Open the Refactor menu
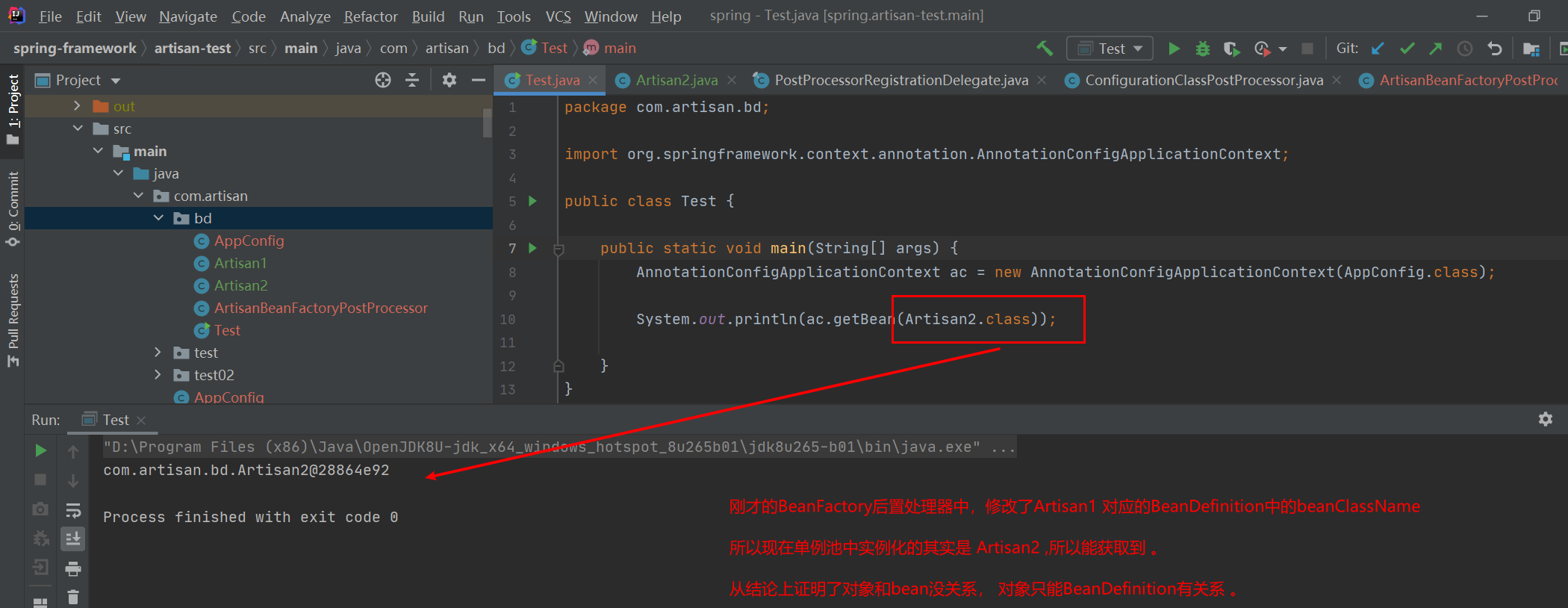Image resolution: width=1568 pixels, height=608 pixels. pyautogui.click(x=370, y=16)
